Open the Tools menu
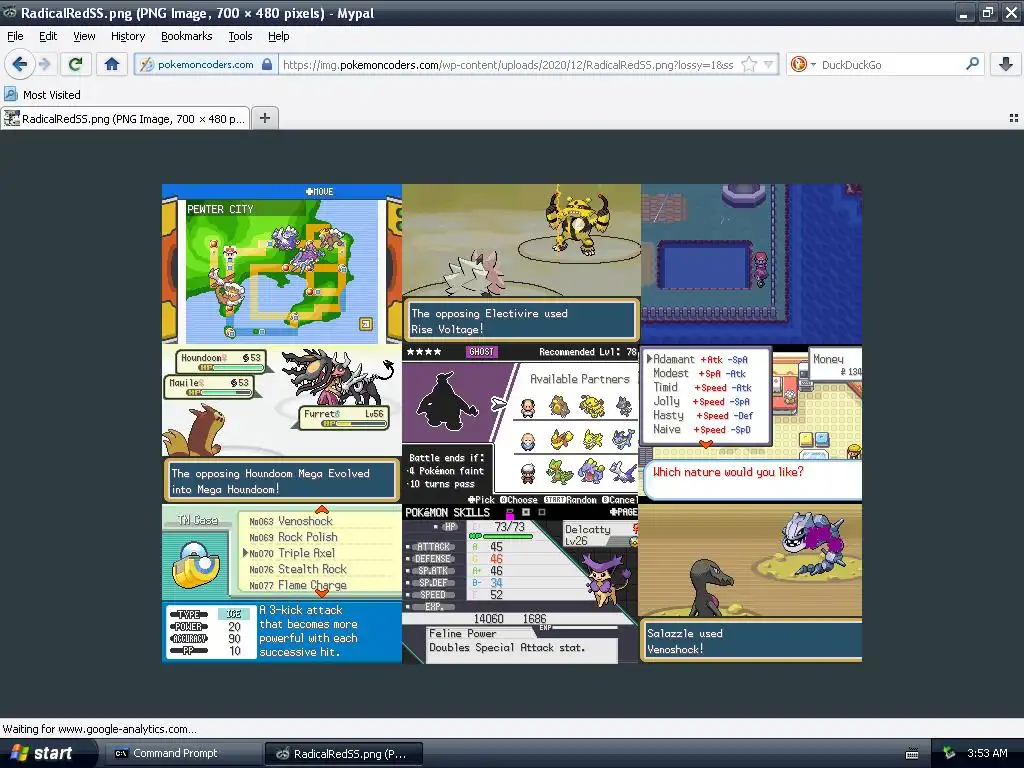The image size is (1024, 768). click(x=240, y=37)
